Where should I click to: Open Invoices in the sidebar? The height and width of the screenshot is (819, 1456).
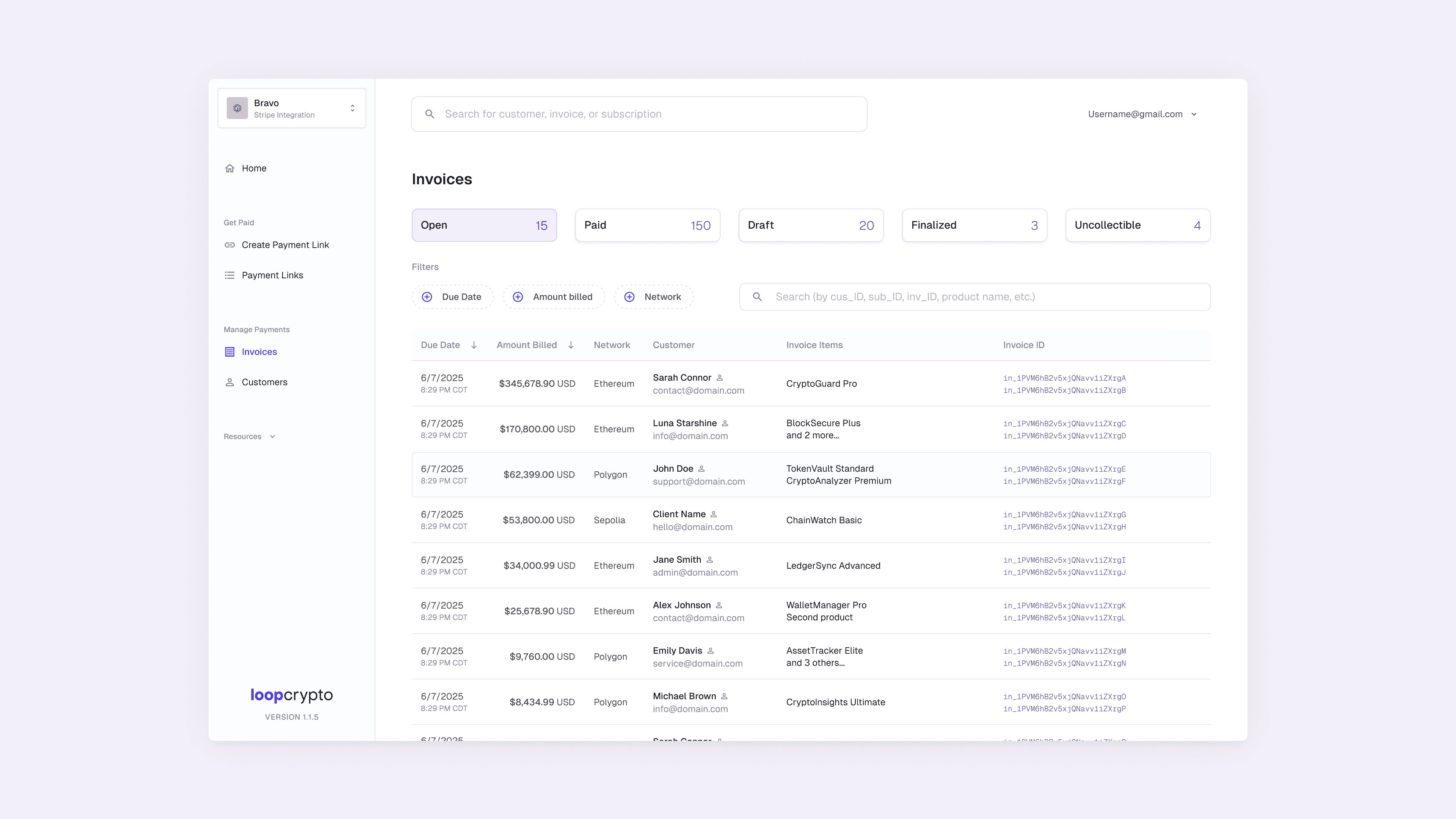click(259, 351)
